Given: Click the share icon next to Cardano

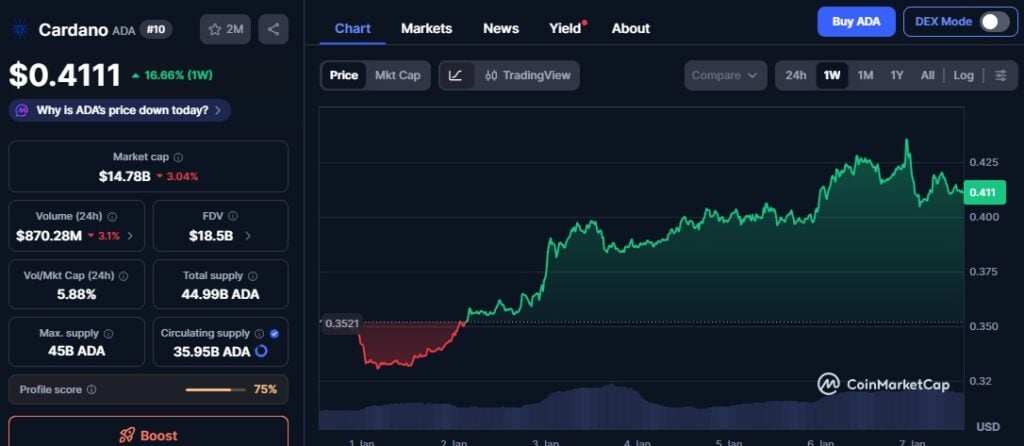Looking at the screenshot, I should 273,29.
